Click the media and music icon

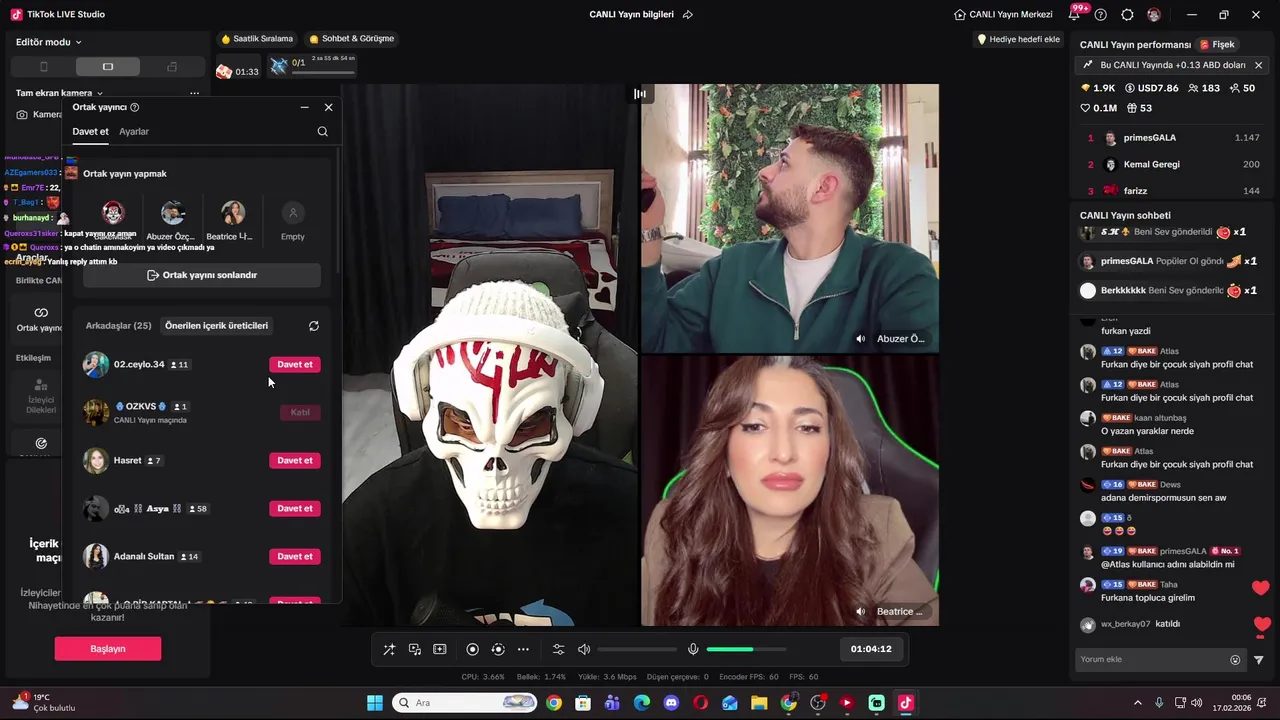[415, 649]
